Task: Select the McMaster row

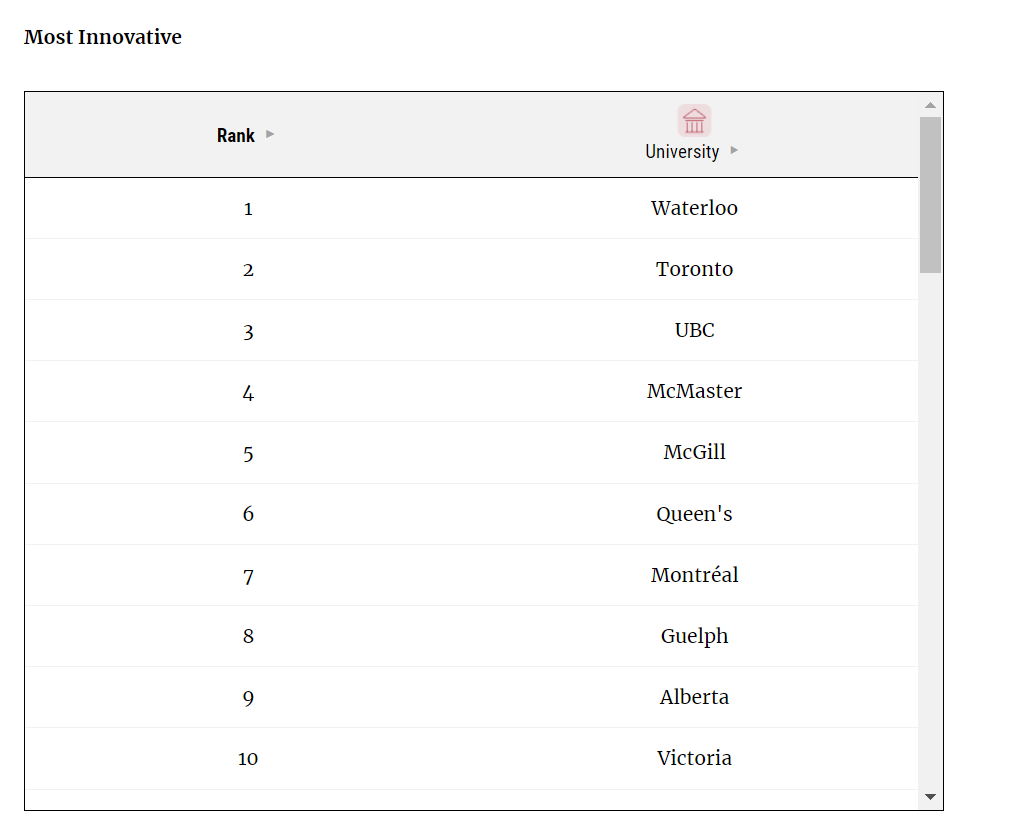Action: [471, 391]
